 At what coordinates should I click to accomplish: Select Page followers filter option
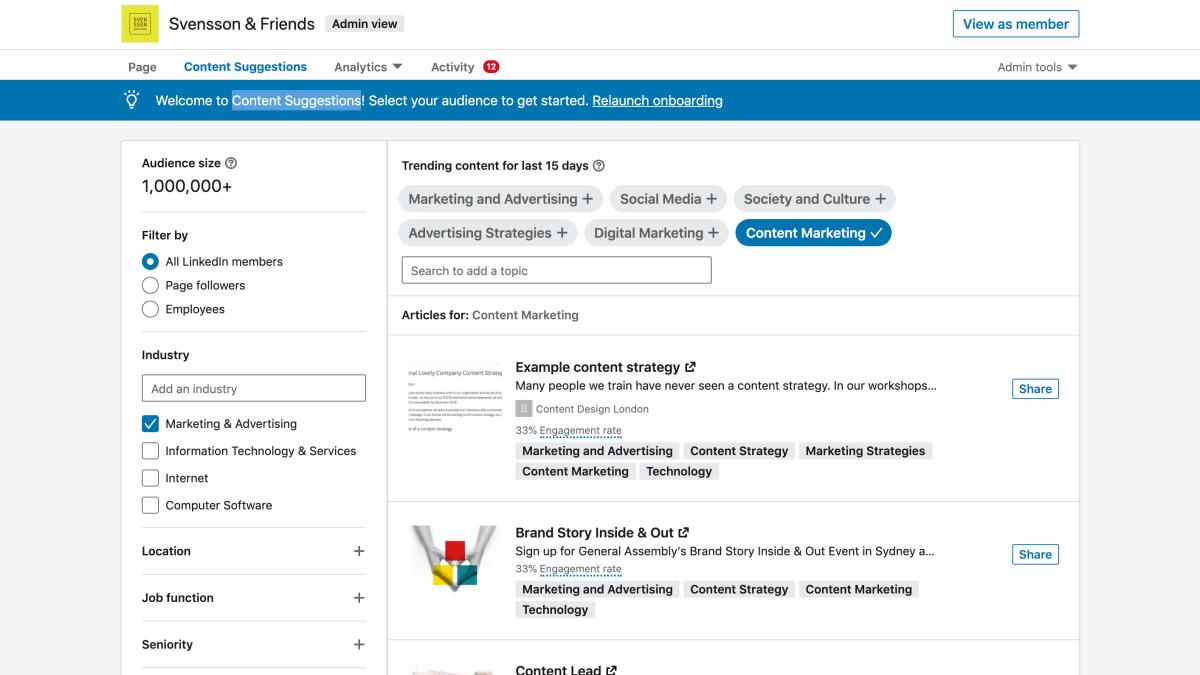[x=150, y=285]
